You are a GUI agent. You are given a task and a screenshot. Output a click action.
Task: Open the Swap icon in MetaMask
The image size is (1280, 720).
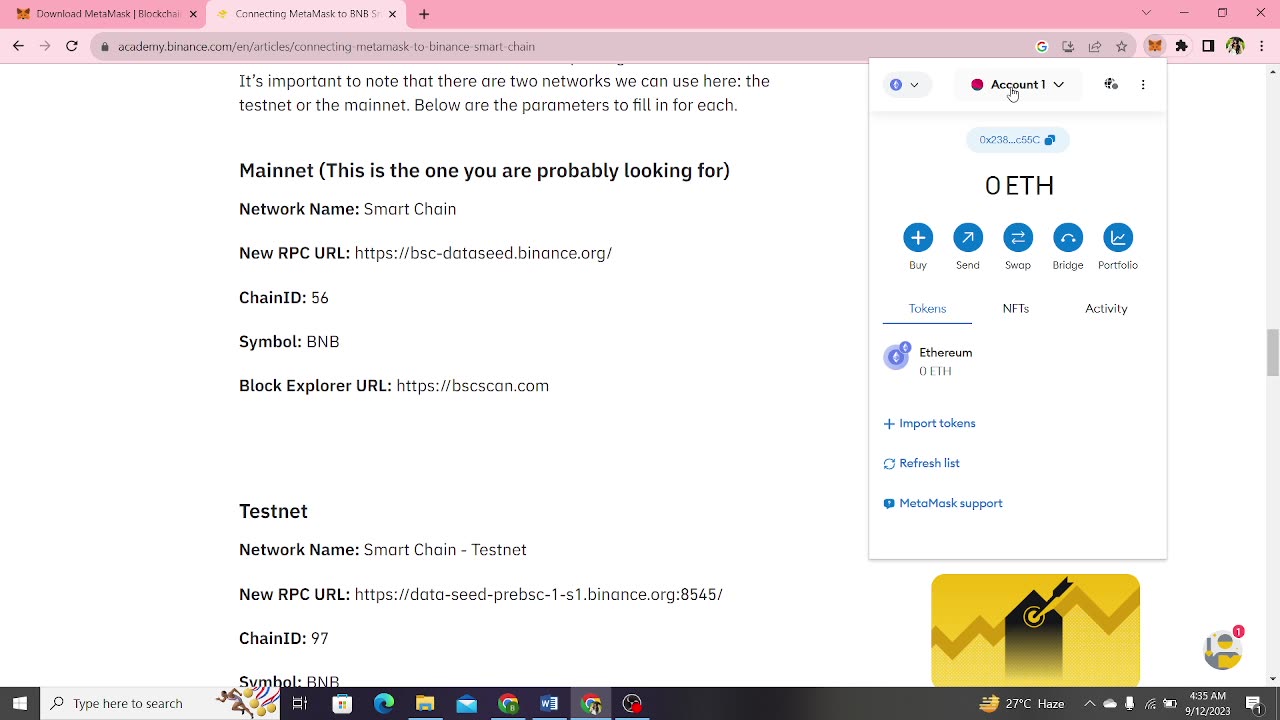tap(1018, 237)
